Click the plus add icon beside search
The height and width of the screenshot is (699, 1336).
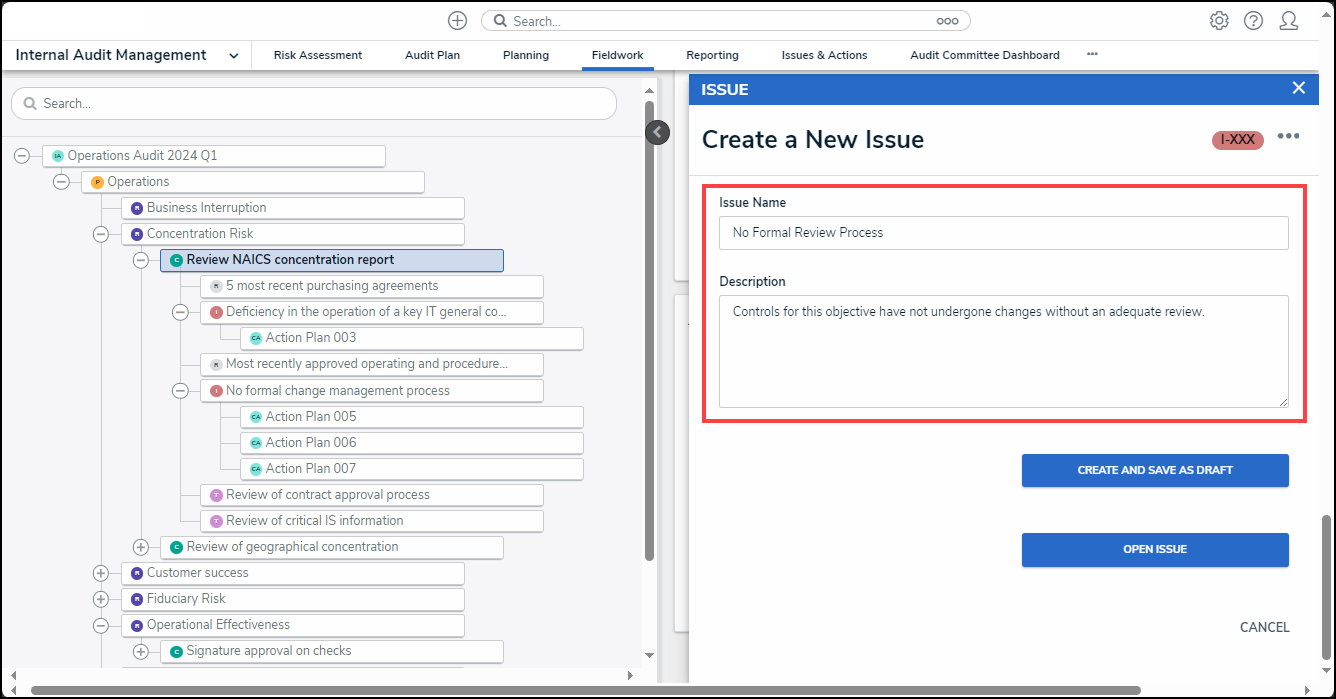coord(457,21)
